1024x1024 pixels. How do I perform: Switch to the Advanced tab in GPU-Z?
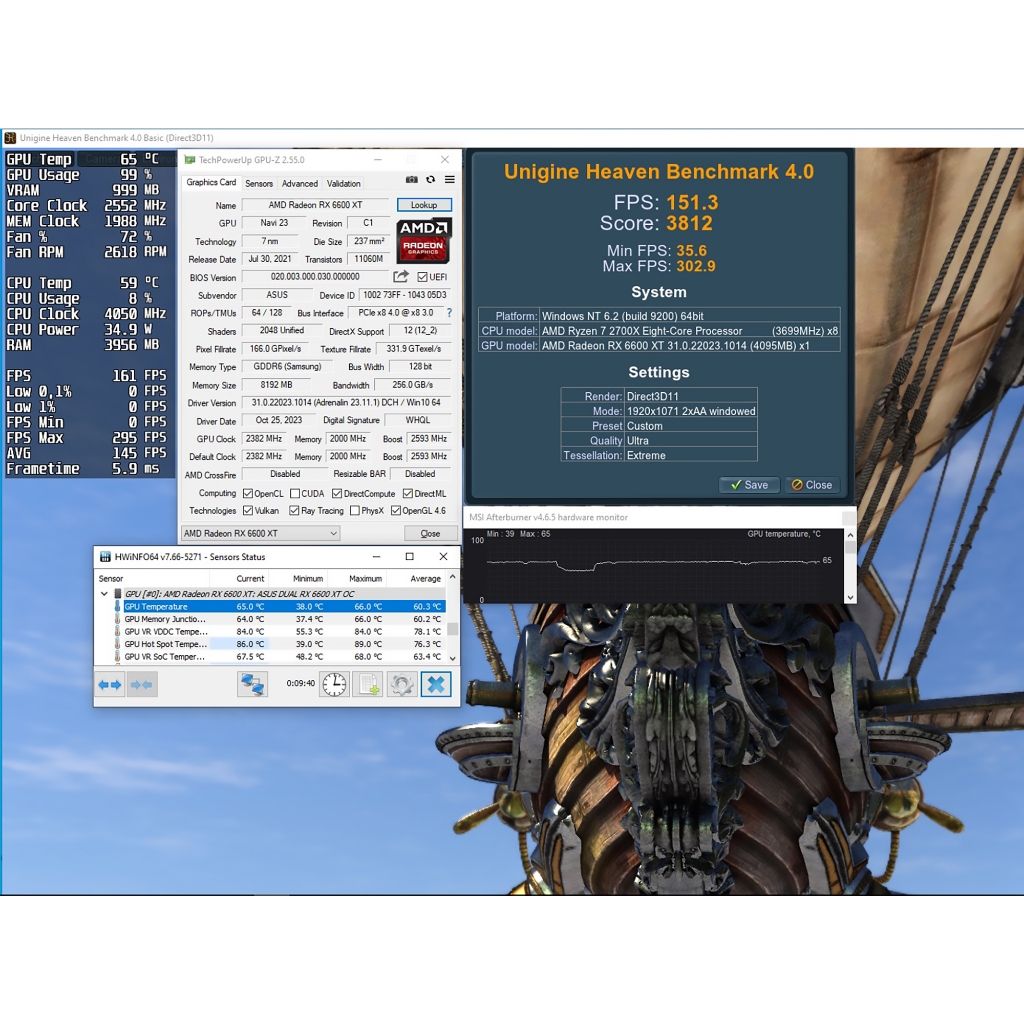(x=300, y=184)
